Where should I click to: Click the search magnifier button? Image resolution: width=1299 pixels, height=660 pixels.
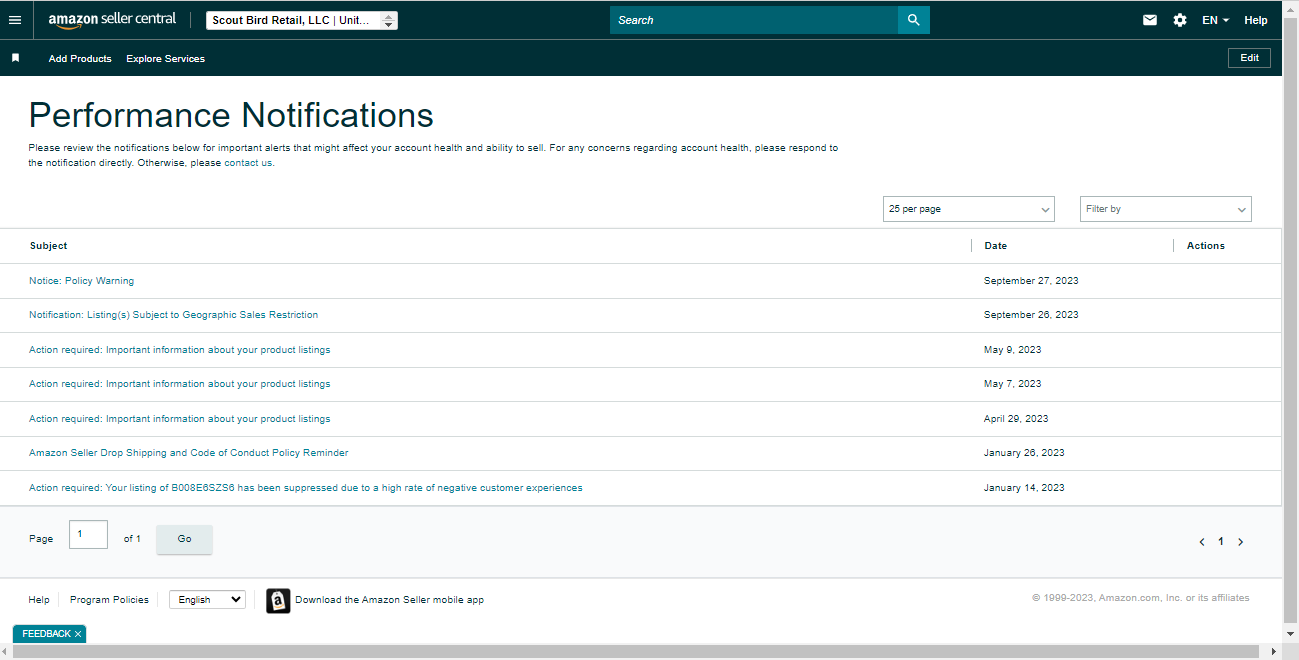pyautogui.click(x=914, y=20)
